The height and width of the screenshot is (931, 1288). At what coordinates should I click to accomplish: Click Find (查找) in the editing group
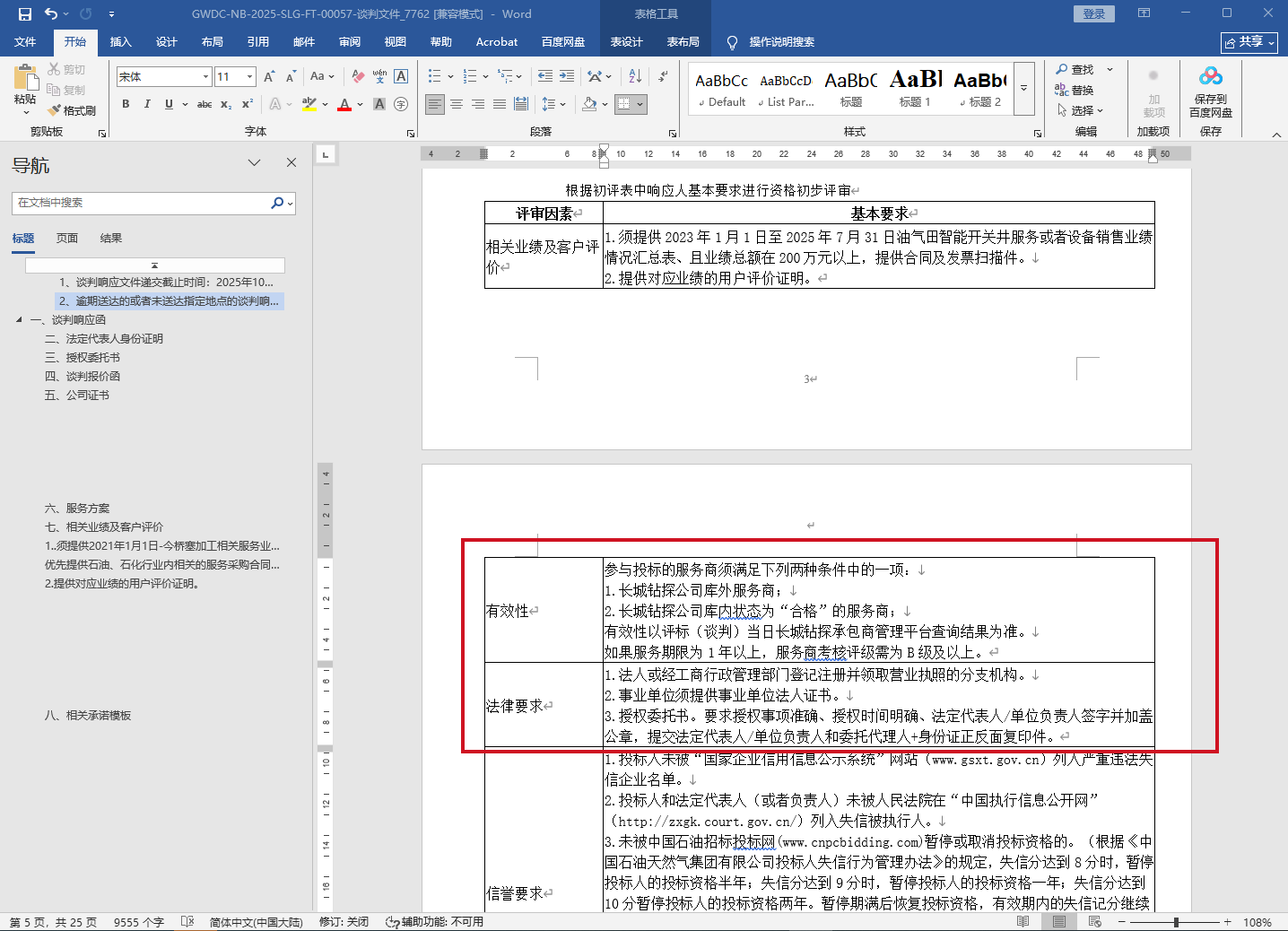tap(1075, 69)
